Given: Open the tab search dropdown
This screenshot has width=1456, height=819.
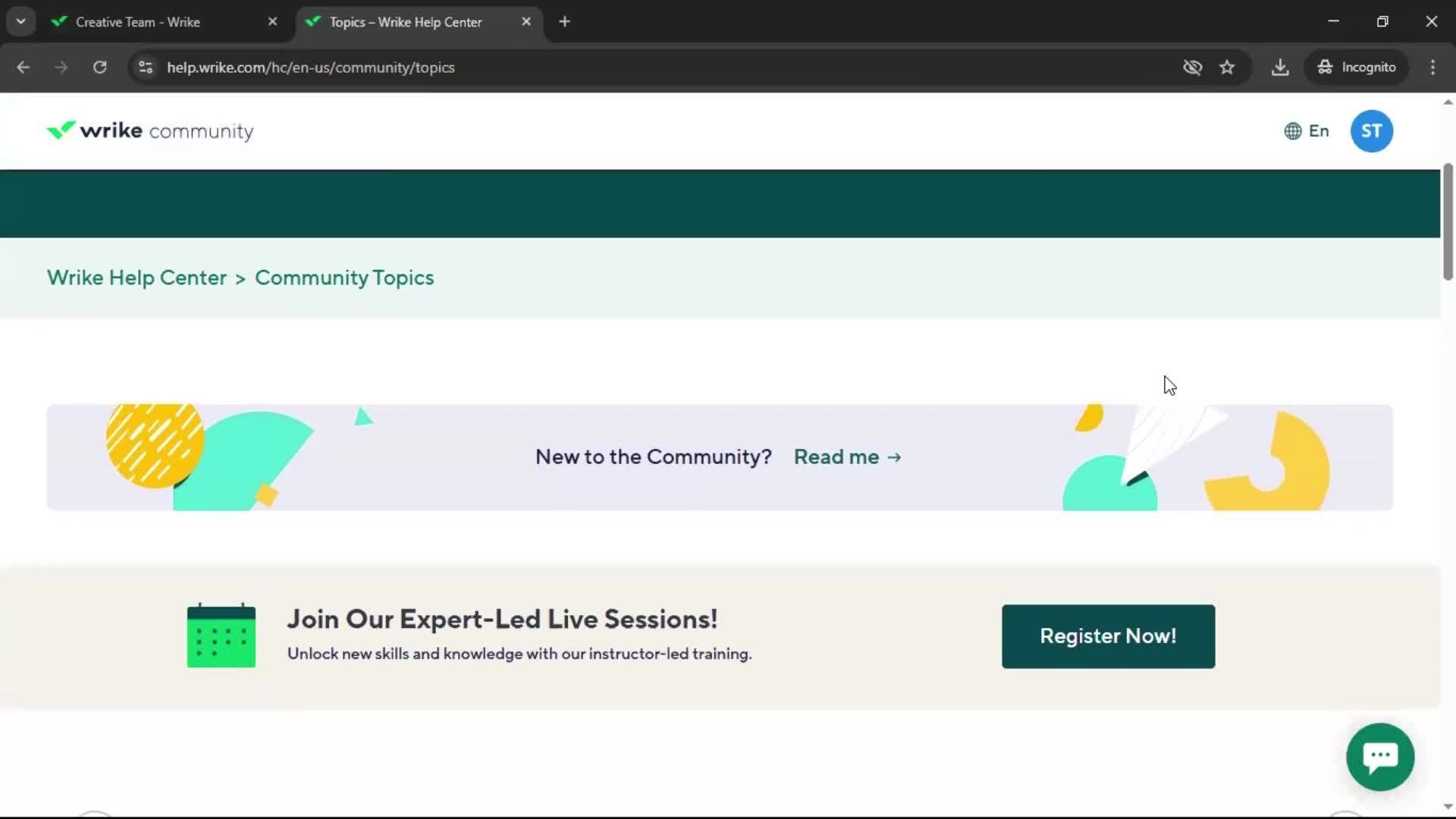Looking at the screenshot, I should point(20,22).
